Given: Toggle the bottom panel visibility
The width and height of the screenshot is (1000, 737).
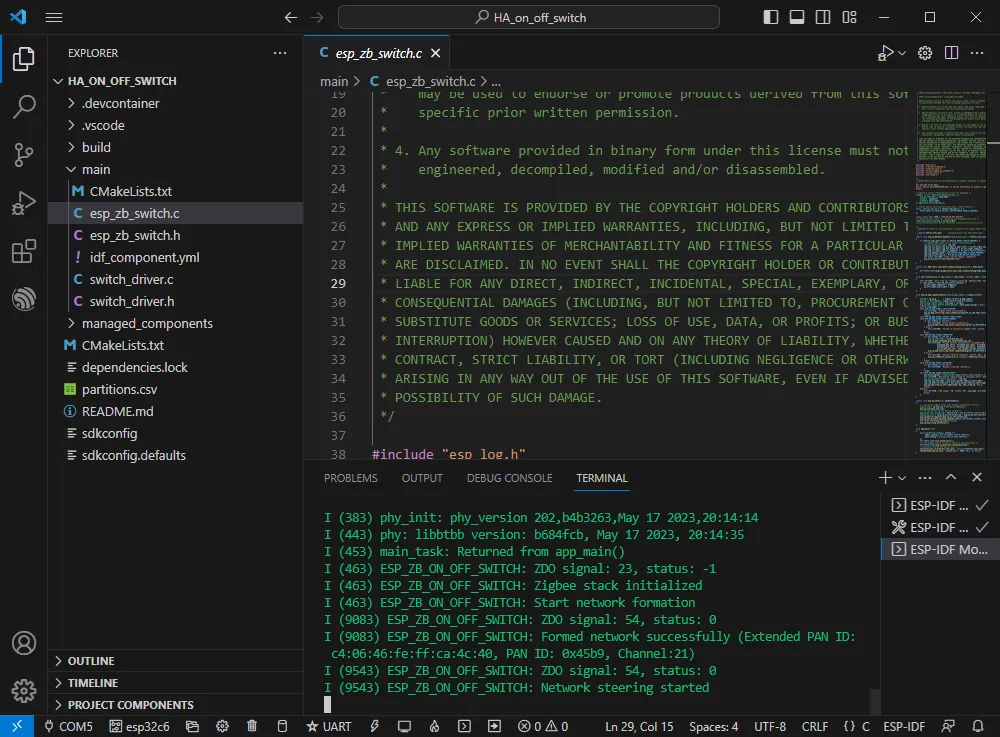Looking at the screenshot, I should [797, 18].
